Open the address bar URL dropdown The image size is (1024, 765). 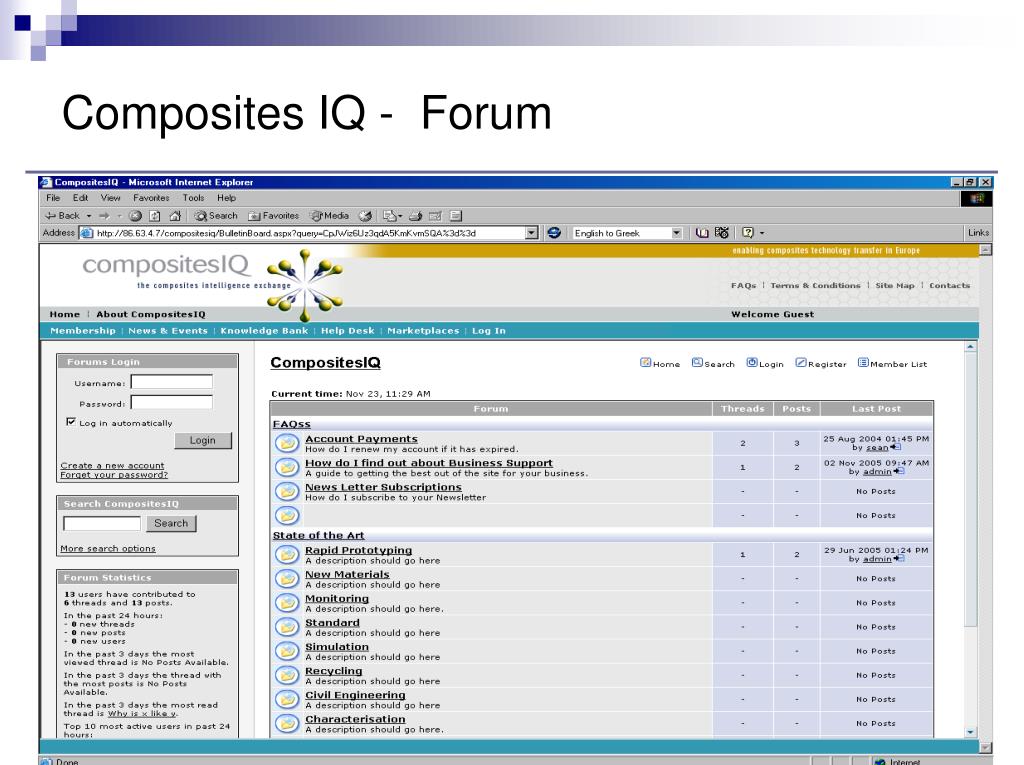[532, 233]
